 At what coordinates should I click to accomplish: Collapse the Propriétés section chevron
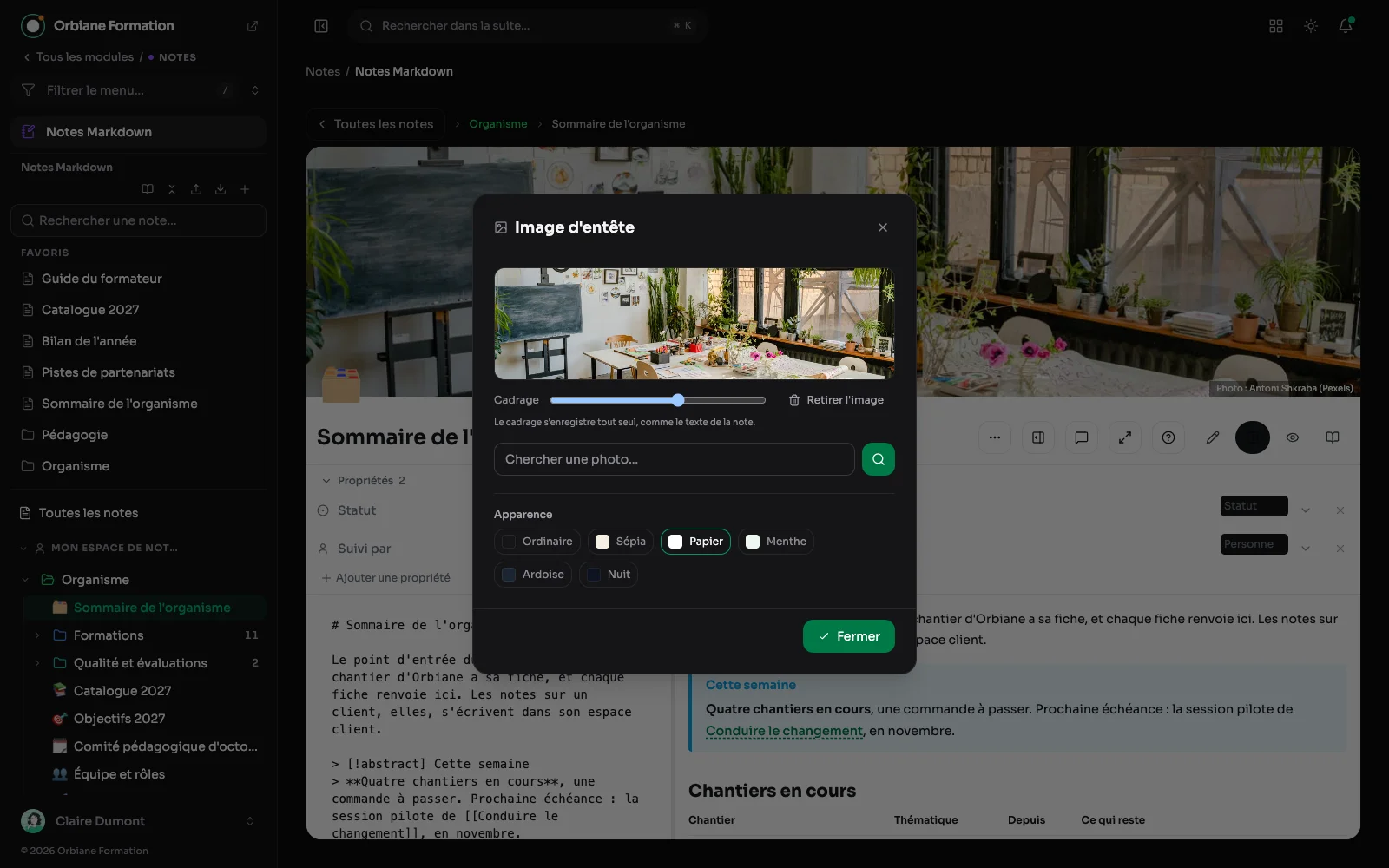click(326, 481)
